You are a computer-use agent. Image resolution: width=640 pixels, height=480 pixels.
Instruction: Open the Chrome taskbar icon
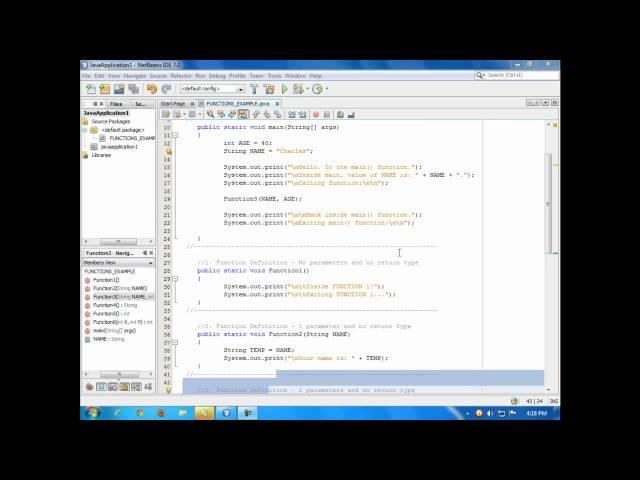[x=140, y=413]
